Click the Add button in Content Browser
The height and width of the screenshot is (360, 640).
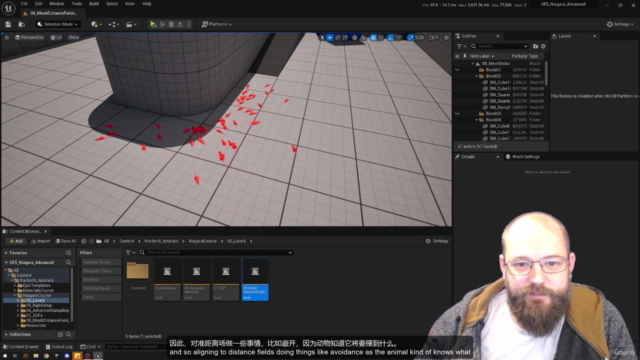point(16,241)
